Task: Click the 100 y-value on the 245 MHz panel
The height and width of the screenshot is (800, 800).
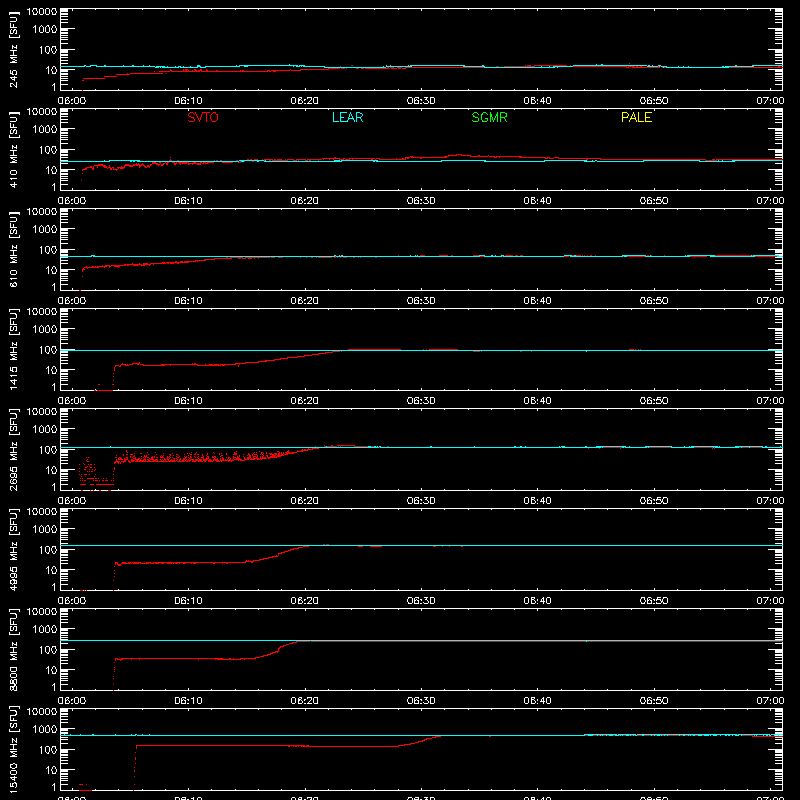Action: tap(48, 50)
